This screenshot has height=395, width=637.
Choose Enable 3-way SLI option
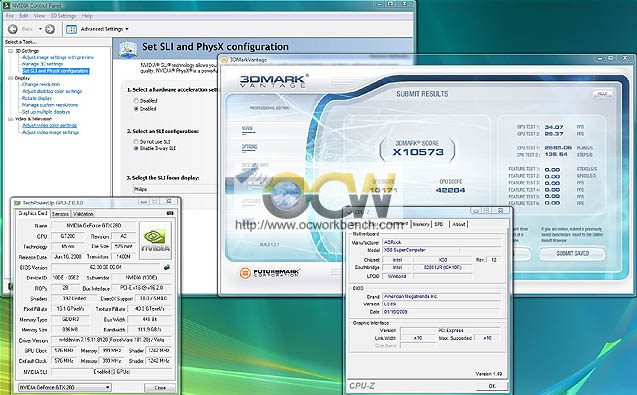136,149
